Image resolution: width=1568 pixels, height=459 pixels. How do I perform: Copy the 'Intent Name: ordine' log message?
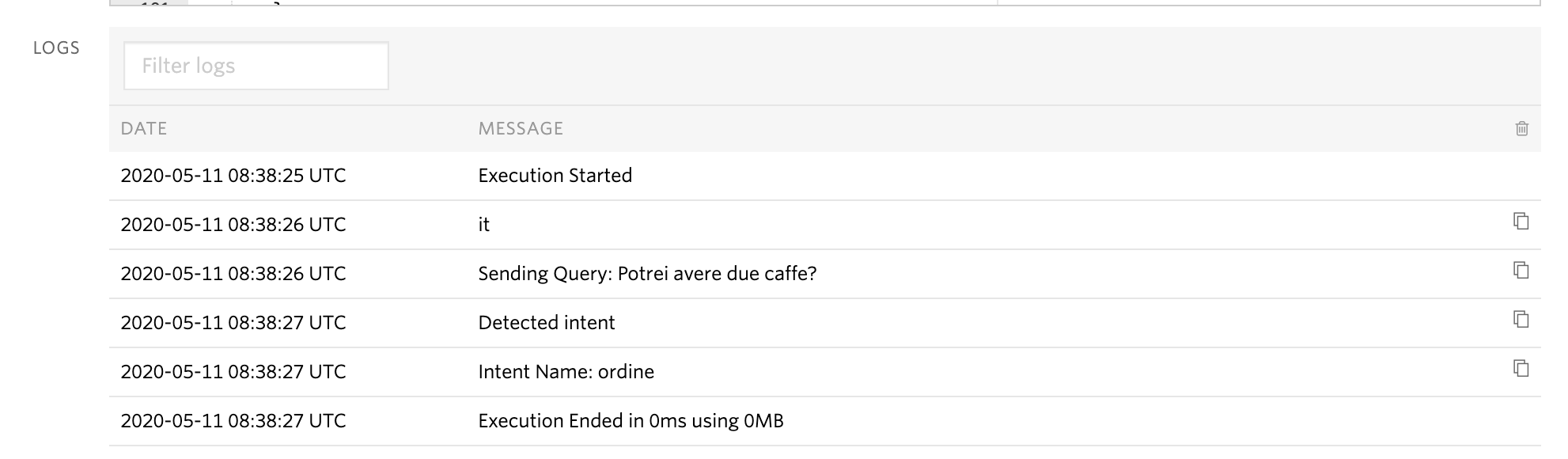tap(1521, 369)
